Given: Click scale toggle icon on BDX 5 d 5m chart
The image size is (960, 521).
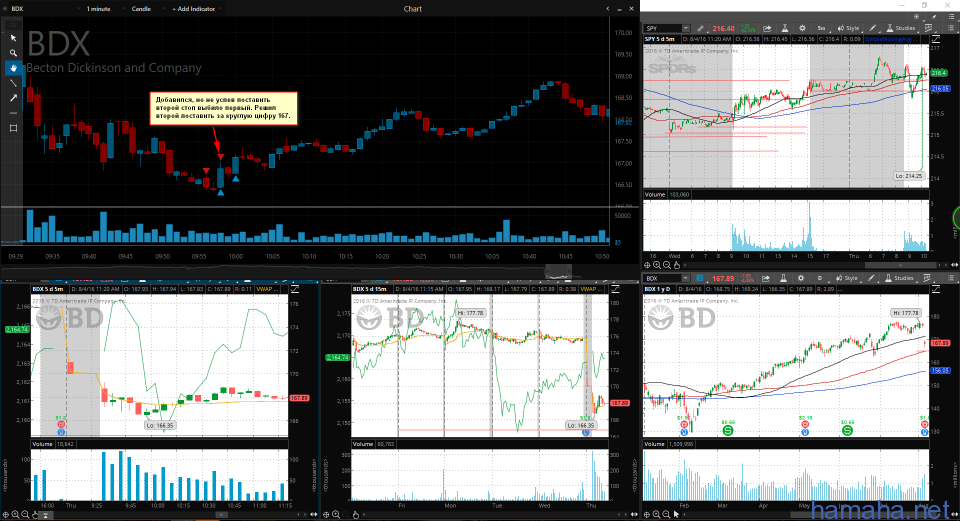Looking at the screenshot, I should click(x=294, y=289).
